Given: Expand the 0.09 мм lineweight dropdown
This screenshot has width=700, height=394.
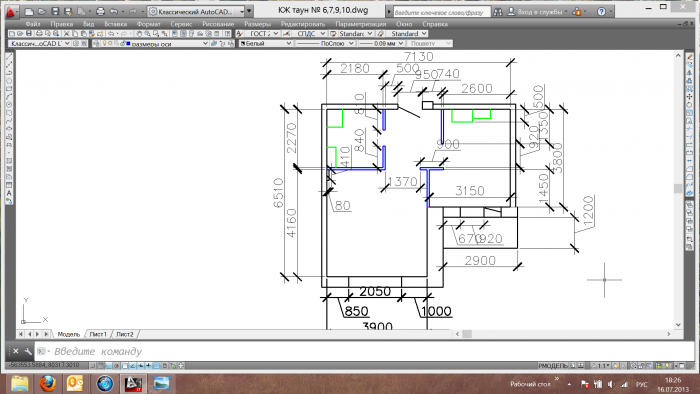Looking at the screenshot, I should tap(382, 43).
